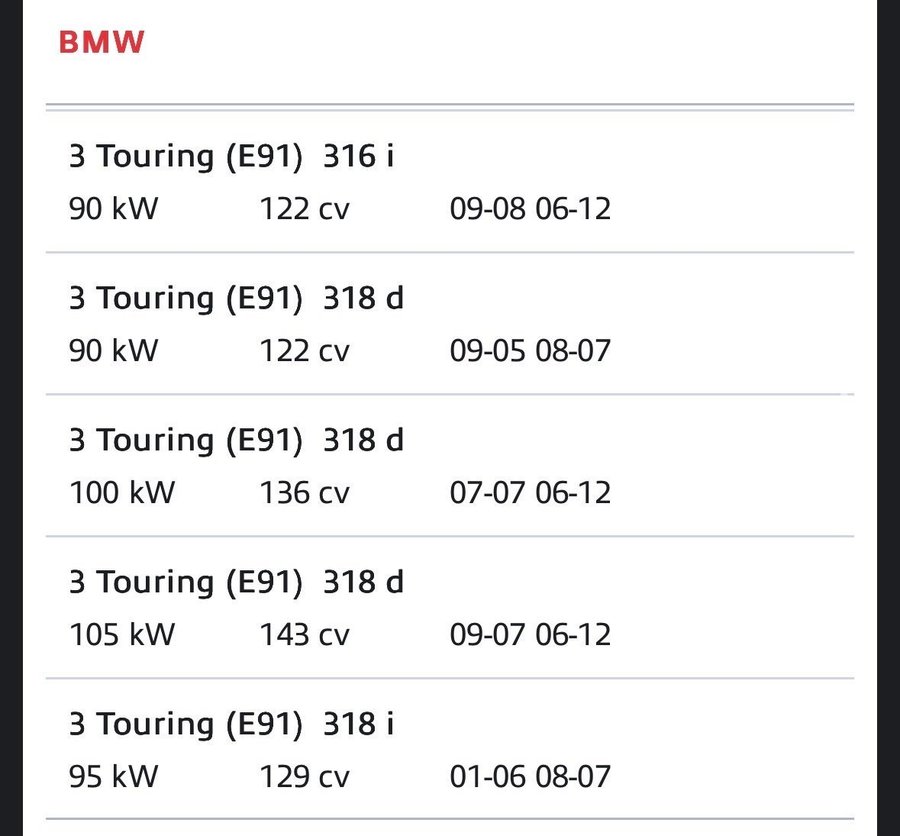
Task: Tap the 3 Touring (E91) 318 i entry
Action: (x=231, y=724)
